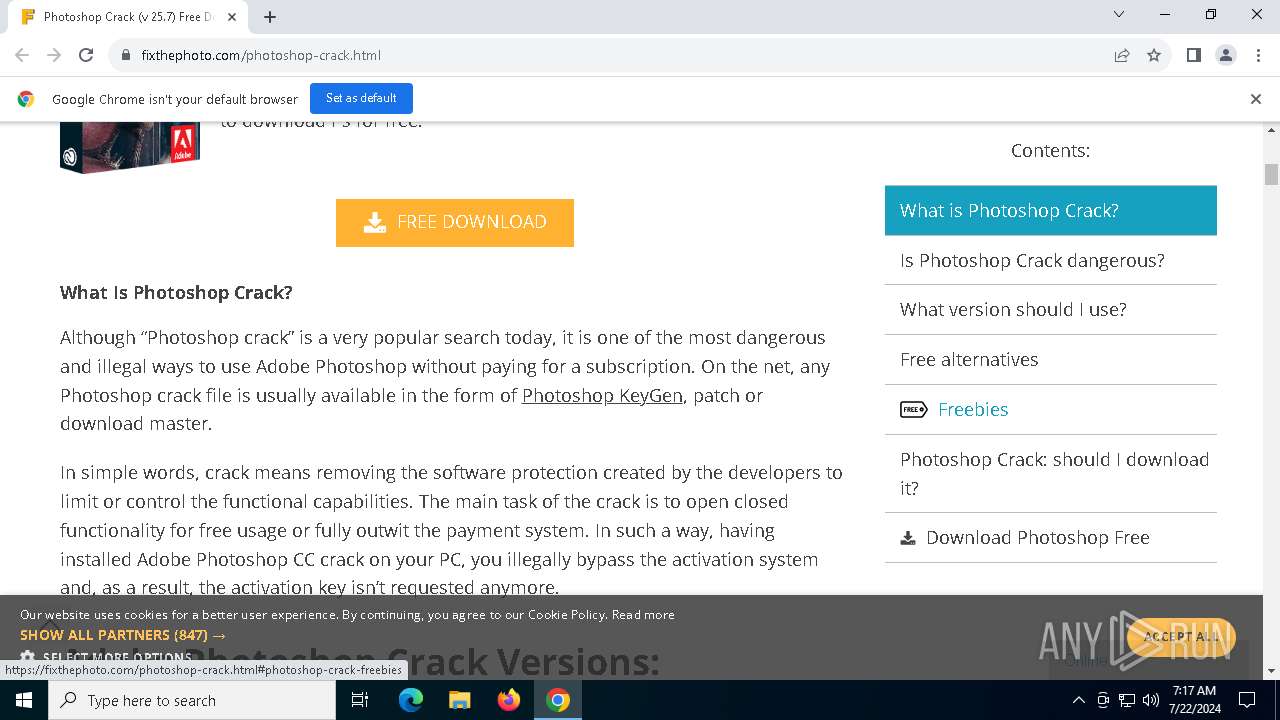Open the Chrome side panel
Image resolution: width=1280 pixels, height=720 pixels.
(1193, 55)
